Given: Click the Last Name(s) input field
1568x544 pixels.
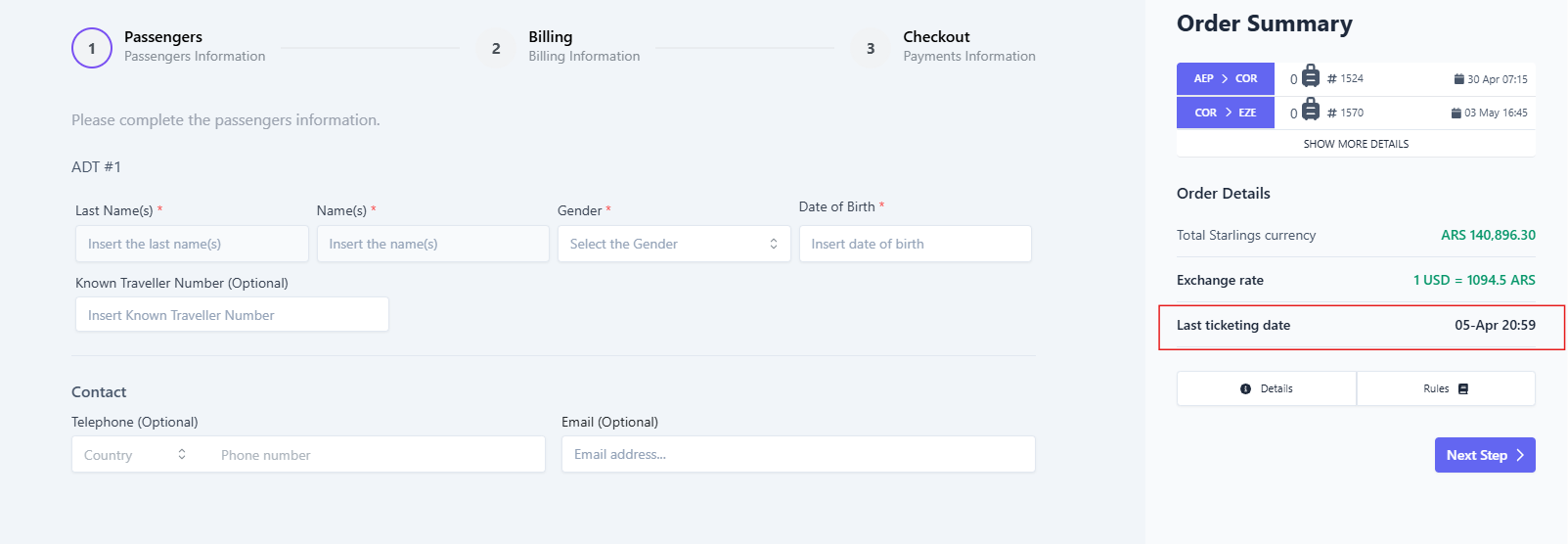Looking at the screenshot, I should click(x=192, y=244).
